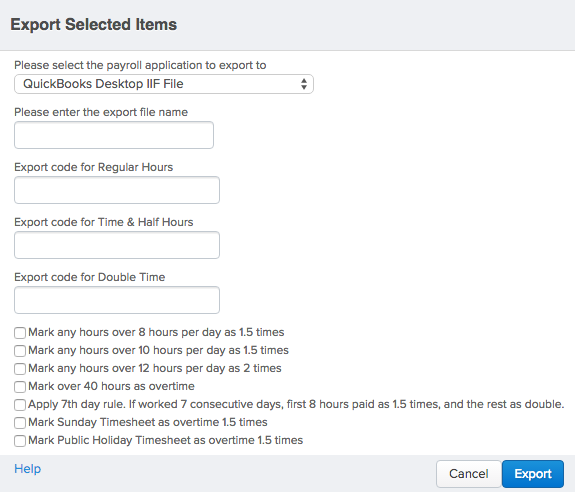
Task: Click into the Double Time code field
Action: pos(117,300)
